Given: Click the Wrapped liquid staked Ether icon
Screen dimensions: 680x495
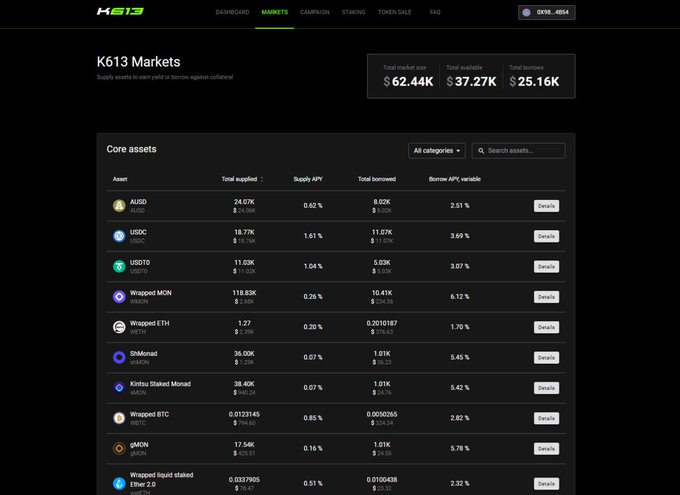Looking at the screenshot, I should tap(119, 483).
